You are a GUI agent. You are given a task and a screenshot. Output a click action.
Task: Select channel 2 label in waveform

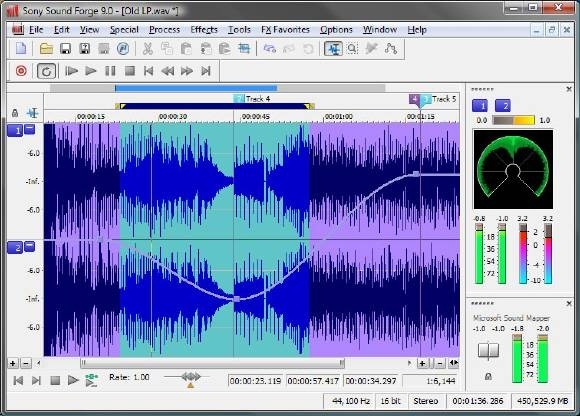pos(15,247)
